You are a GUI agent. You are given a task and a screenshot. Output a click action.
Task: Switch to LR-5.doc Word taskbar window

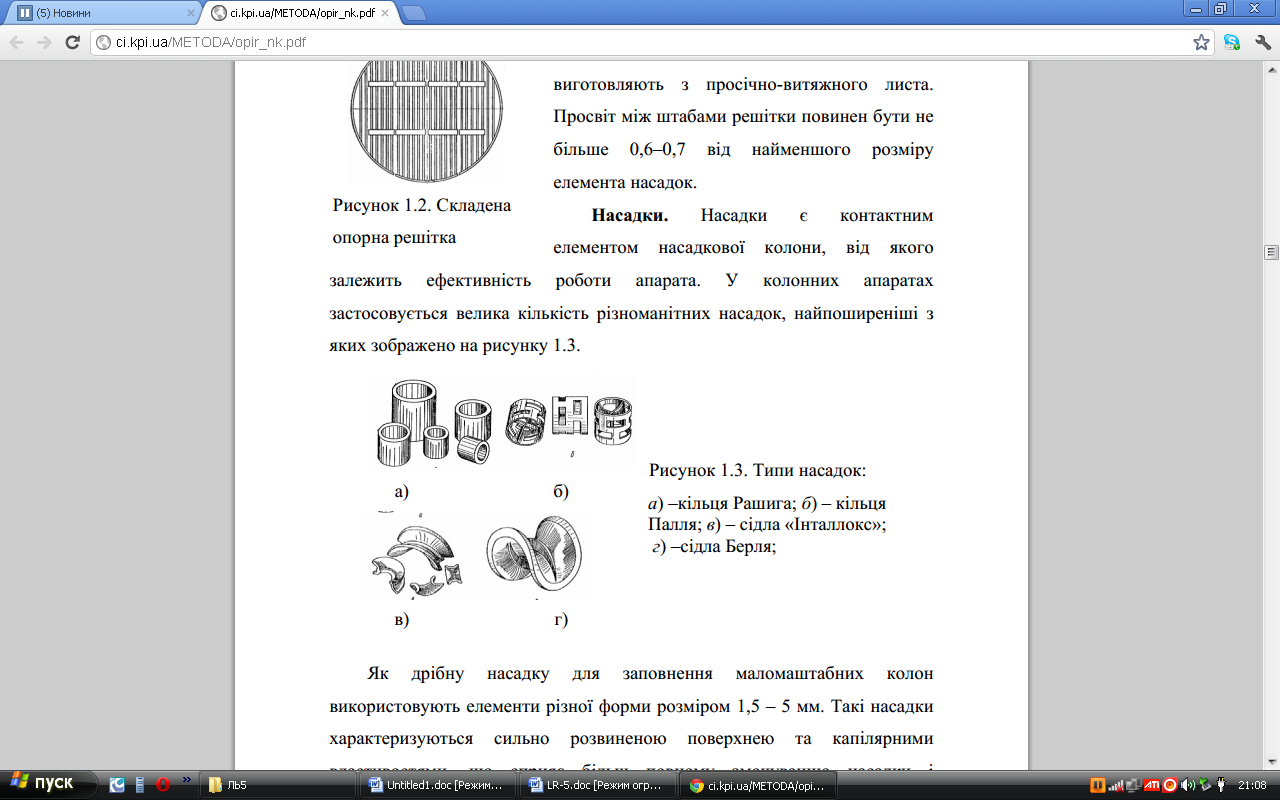[596, 785]
